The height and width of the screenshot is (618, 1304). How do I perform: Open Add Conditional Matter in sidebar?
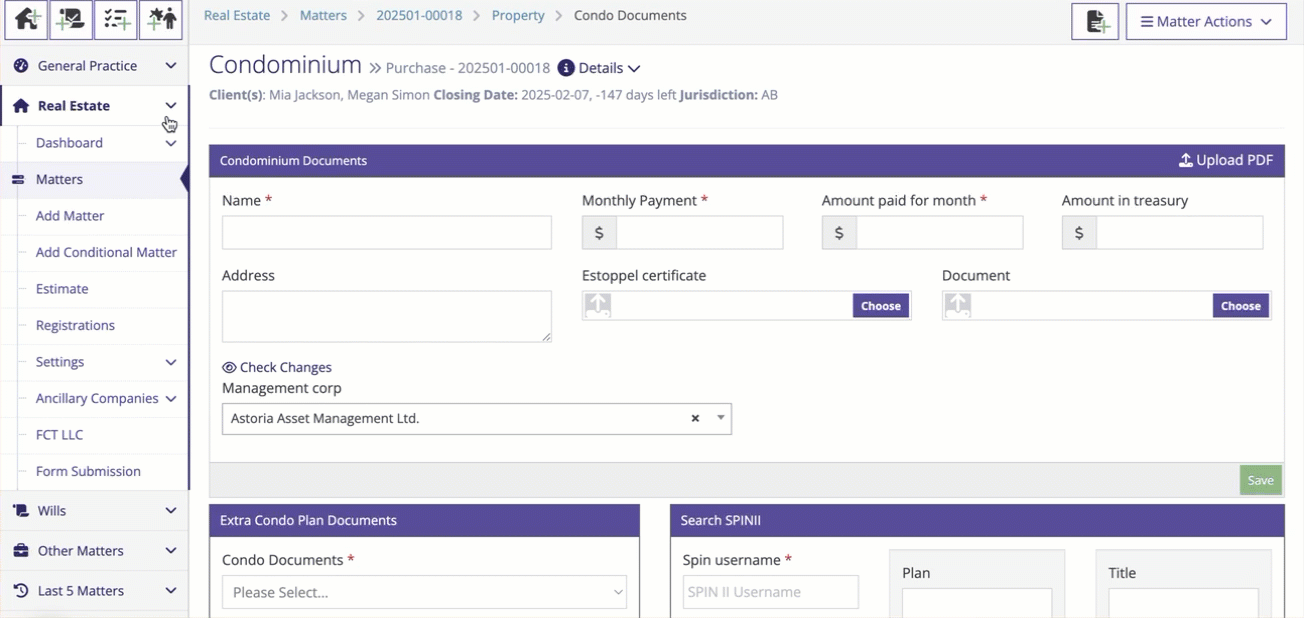coord(106,252)
